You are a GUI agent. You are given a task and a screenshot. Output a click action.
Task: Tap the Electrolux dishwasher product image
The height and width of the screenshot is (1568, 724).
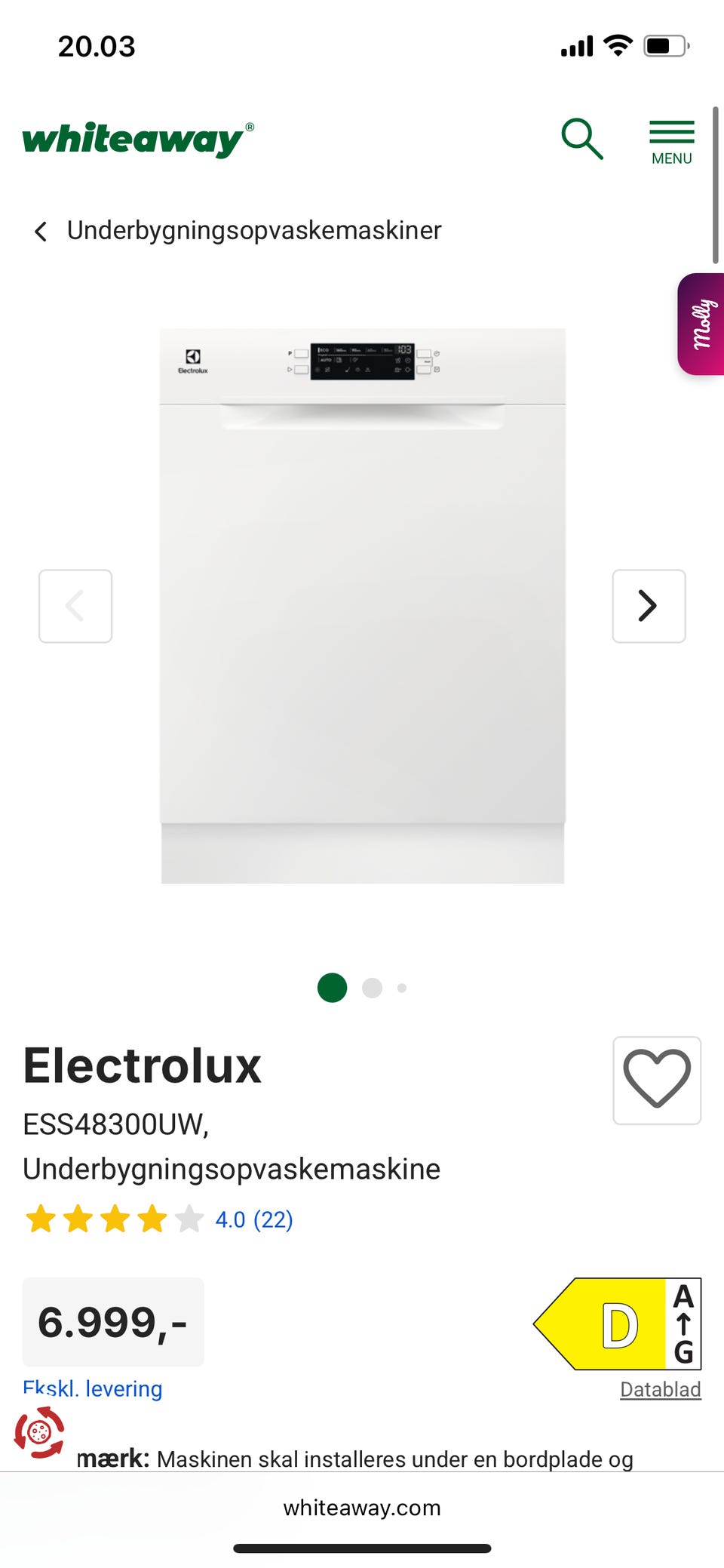363,606
